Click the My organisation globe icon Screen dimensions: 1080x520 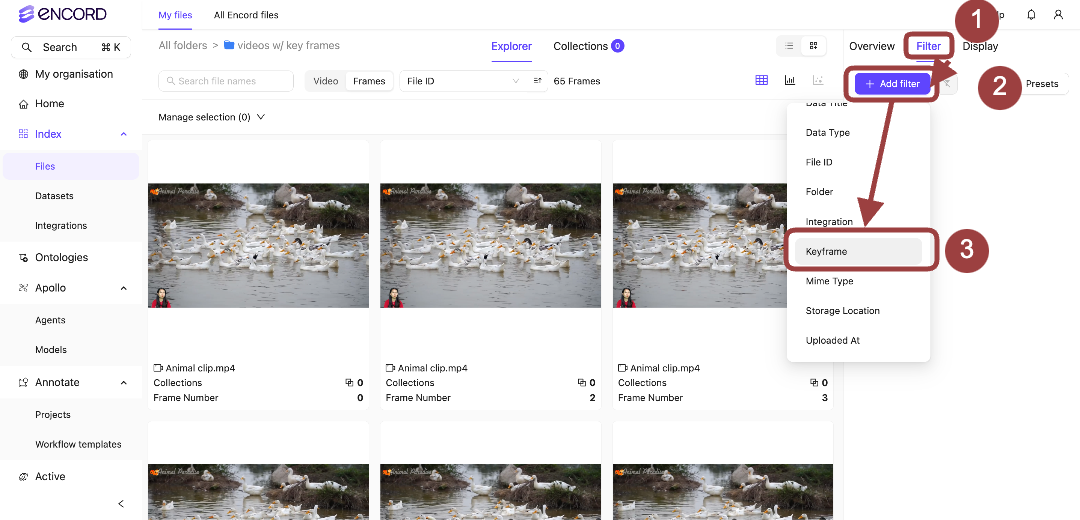(24, 74)
